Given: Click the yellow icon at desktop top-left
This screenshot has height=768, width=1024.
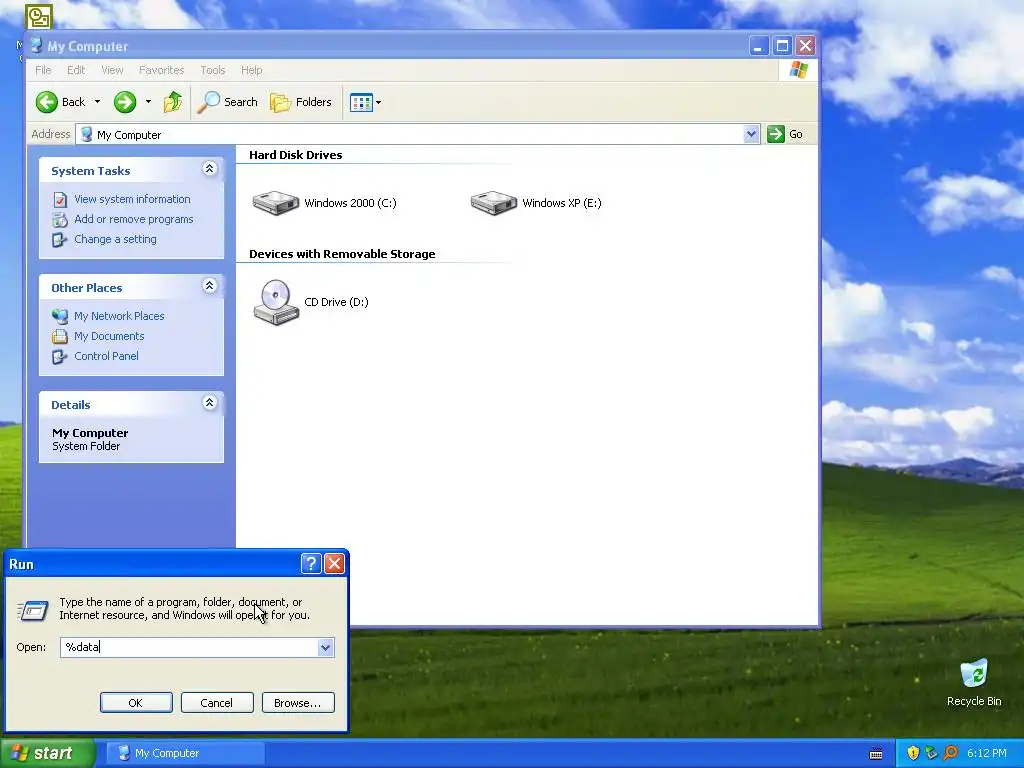Looking at the screenshot, I should coord(39,17).
